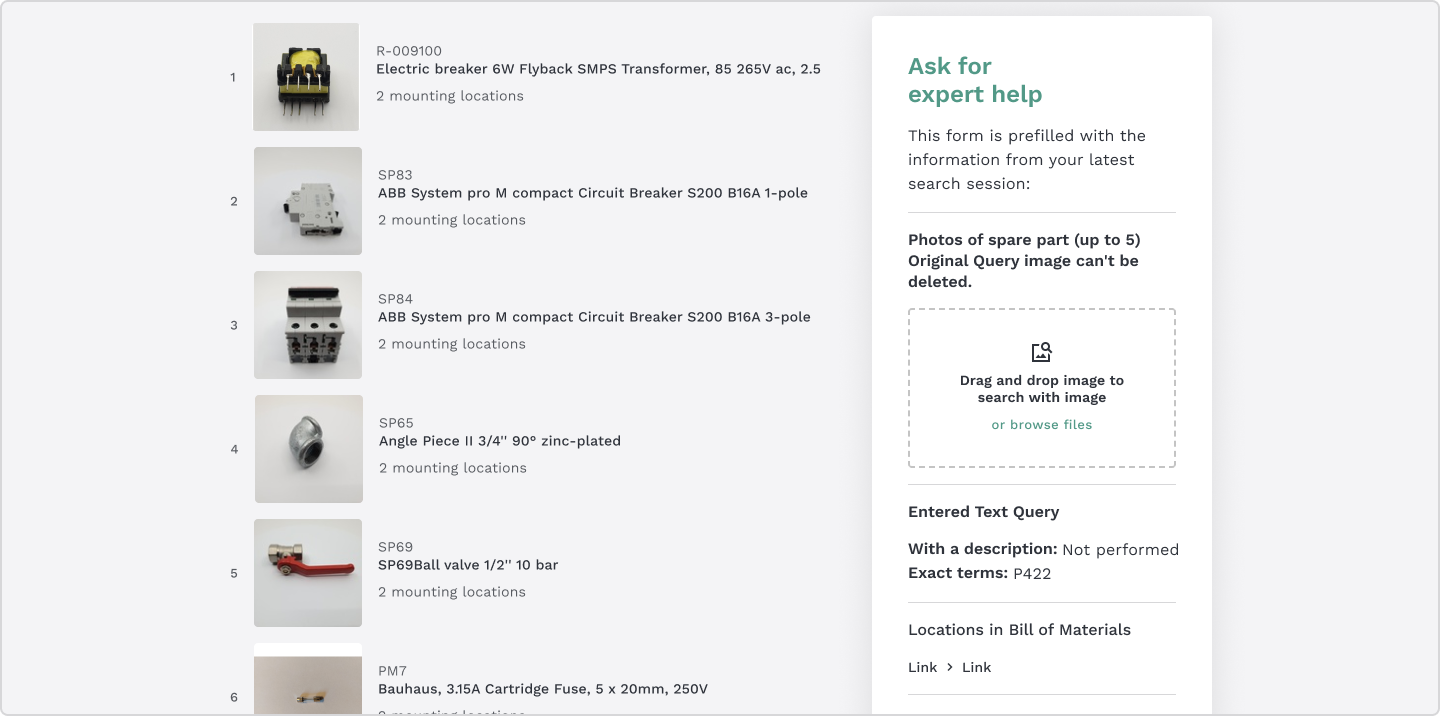Open the flyback transformer product thumbnail
Screen dimensions: 1440x716
(x=306, y=77)
